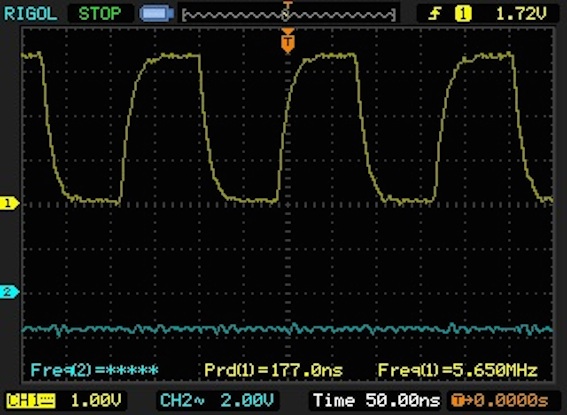
Task: Click the yellow trigger source channel 1 badge
Action: tap(463, 14)
